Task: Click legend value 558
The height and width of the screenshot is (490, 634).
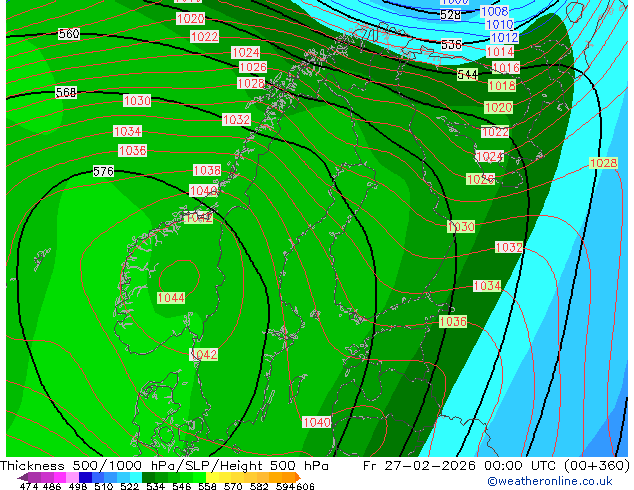Action: (x=207, y=486)
